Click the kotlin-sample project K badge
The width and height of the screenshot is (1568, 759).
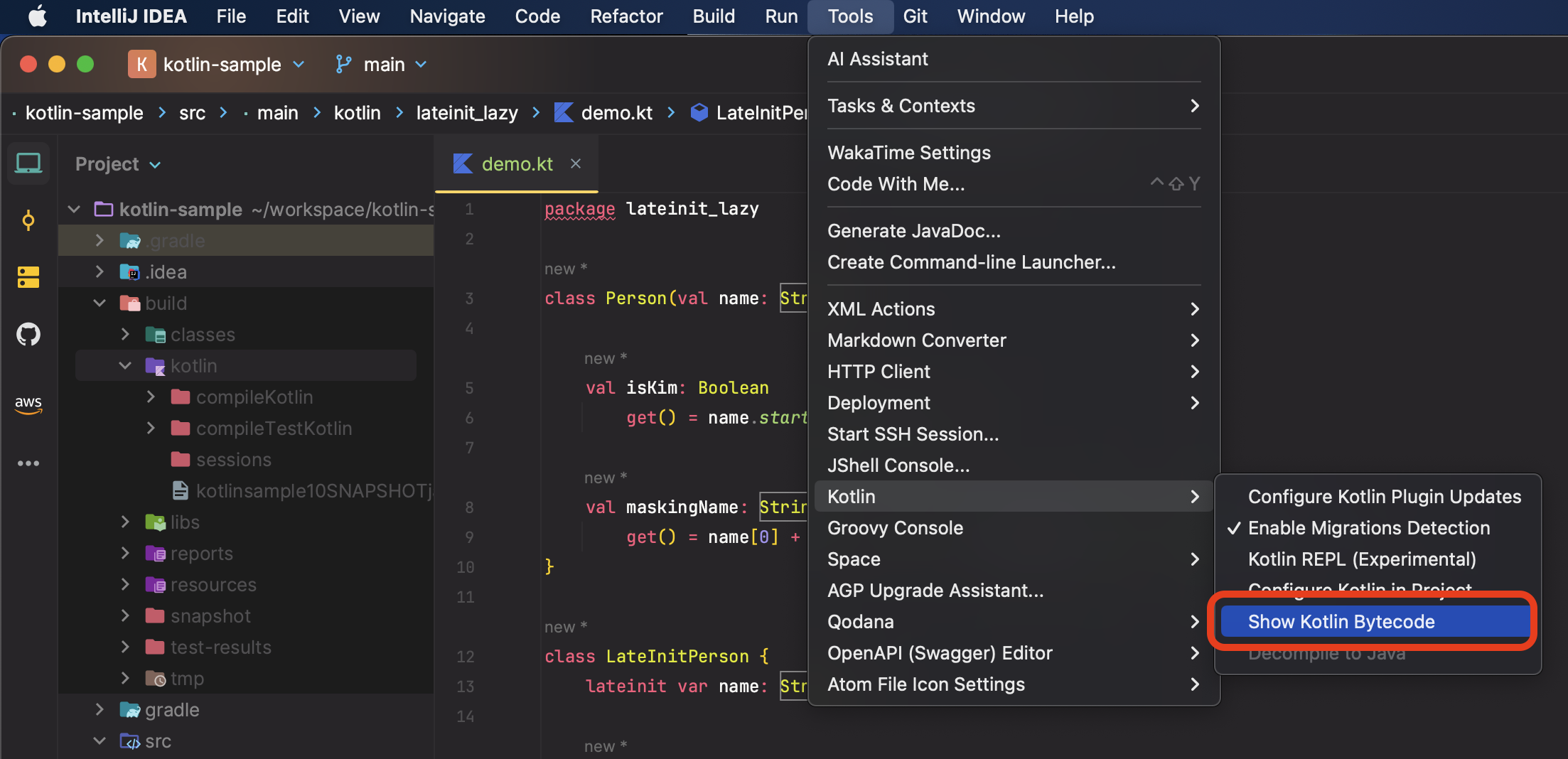pos(142,65)
